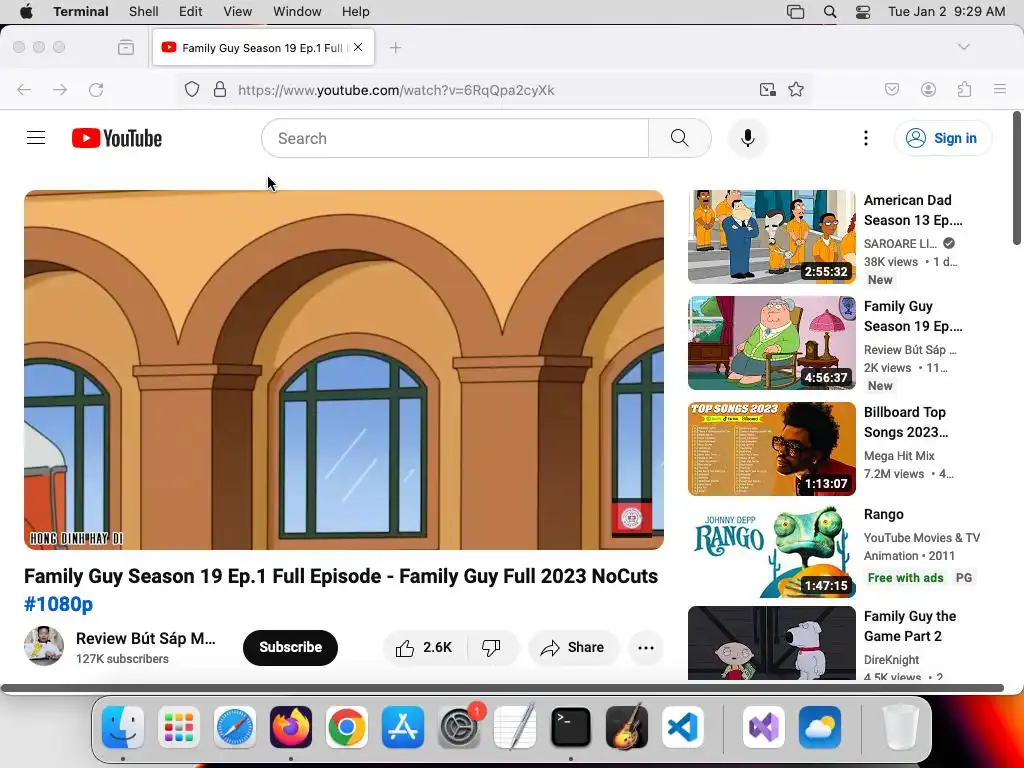Viewport: 1024px width, 768px height.
Task: Open the Family Guy thumbnail 4:56:37
Action: click(x=772, y=343)
